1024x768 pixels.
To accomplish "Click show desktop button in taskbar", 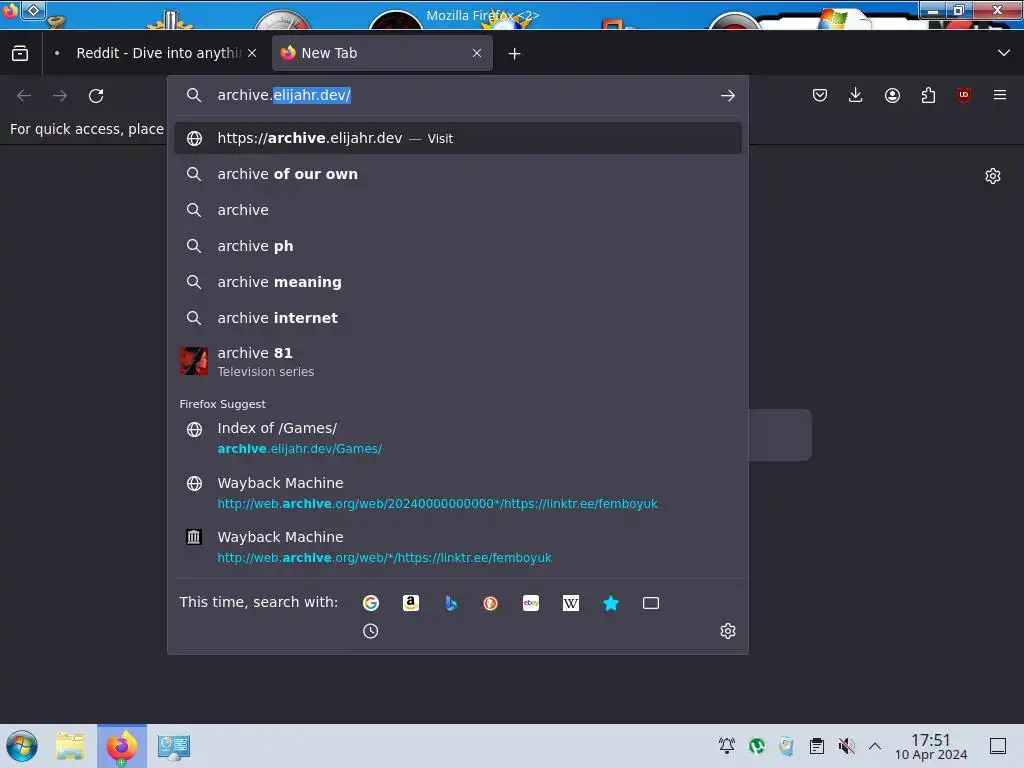I will click(998, 746).
